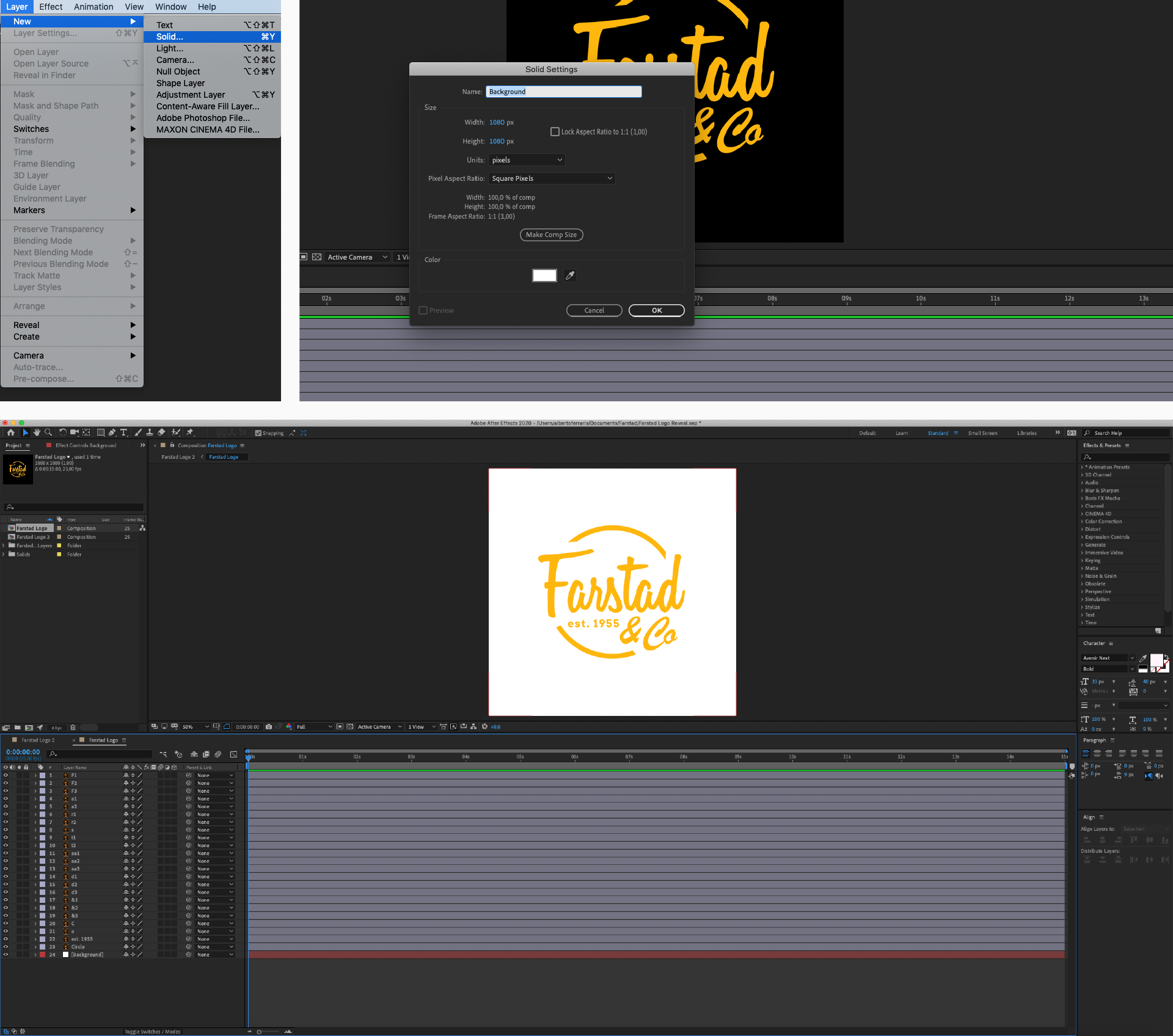Expand Animation Presets in Effects panel
The width and height of the screenshot is (1173, 1036).
(1082, 467)
